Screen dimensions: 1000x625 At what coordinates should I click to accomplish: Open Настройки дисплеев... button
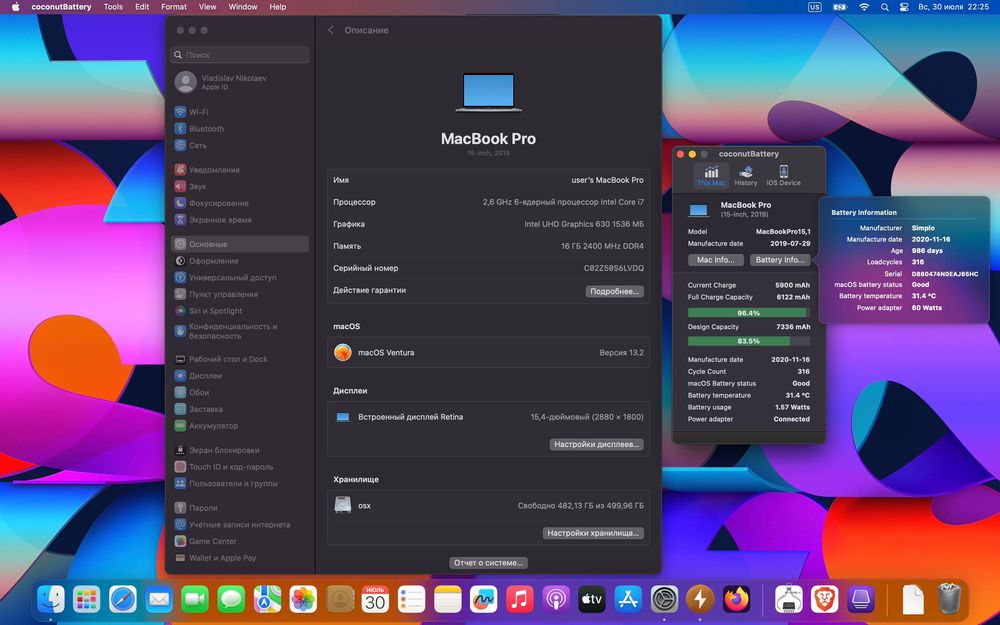pyautogui.click(x=596, y=444)
